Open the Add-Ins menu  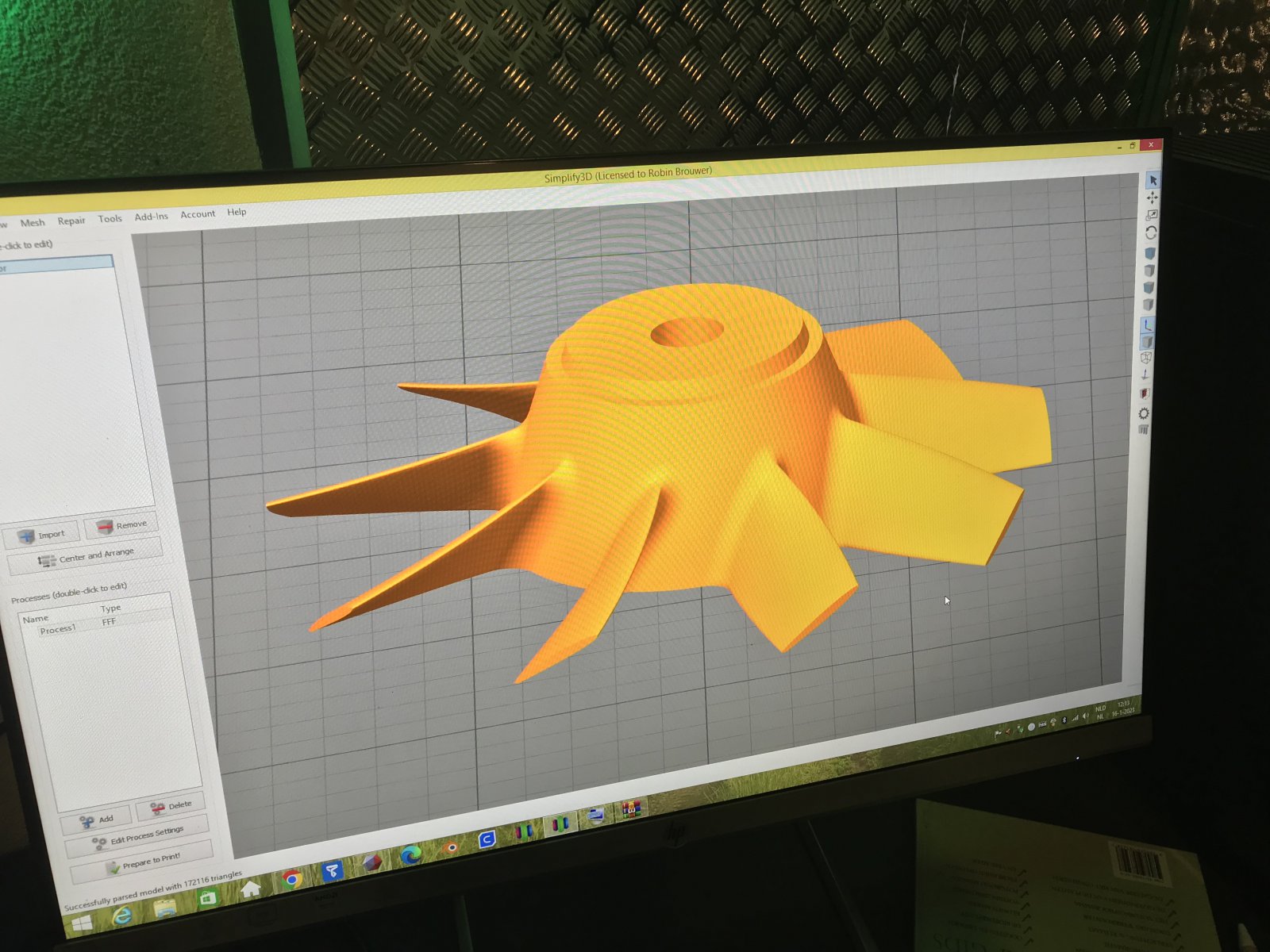(151, 216)
